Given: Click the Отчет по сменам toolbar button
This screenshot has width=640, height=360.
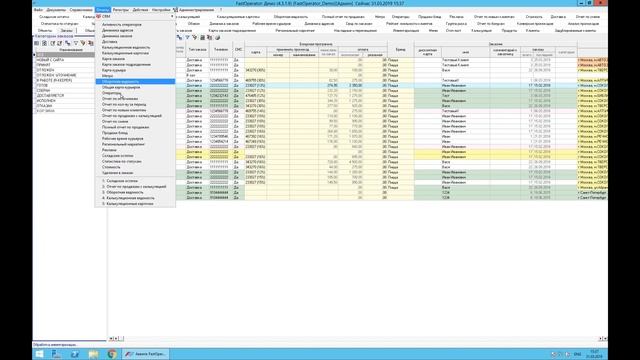Looking at the screenshot, I should point(588,17).
